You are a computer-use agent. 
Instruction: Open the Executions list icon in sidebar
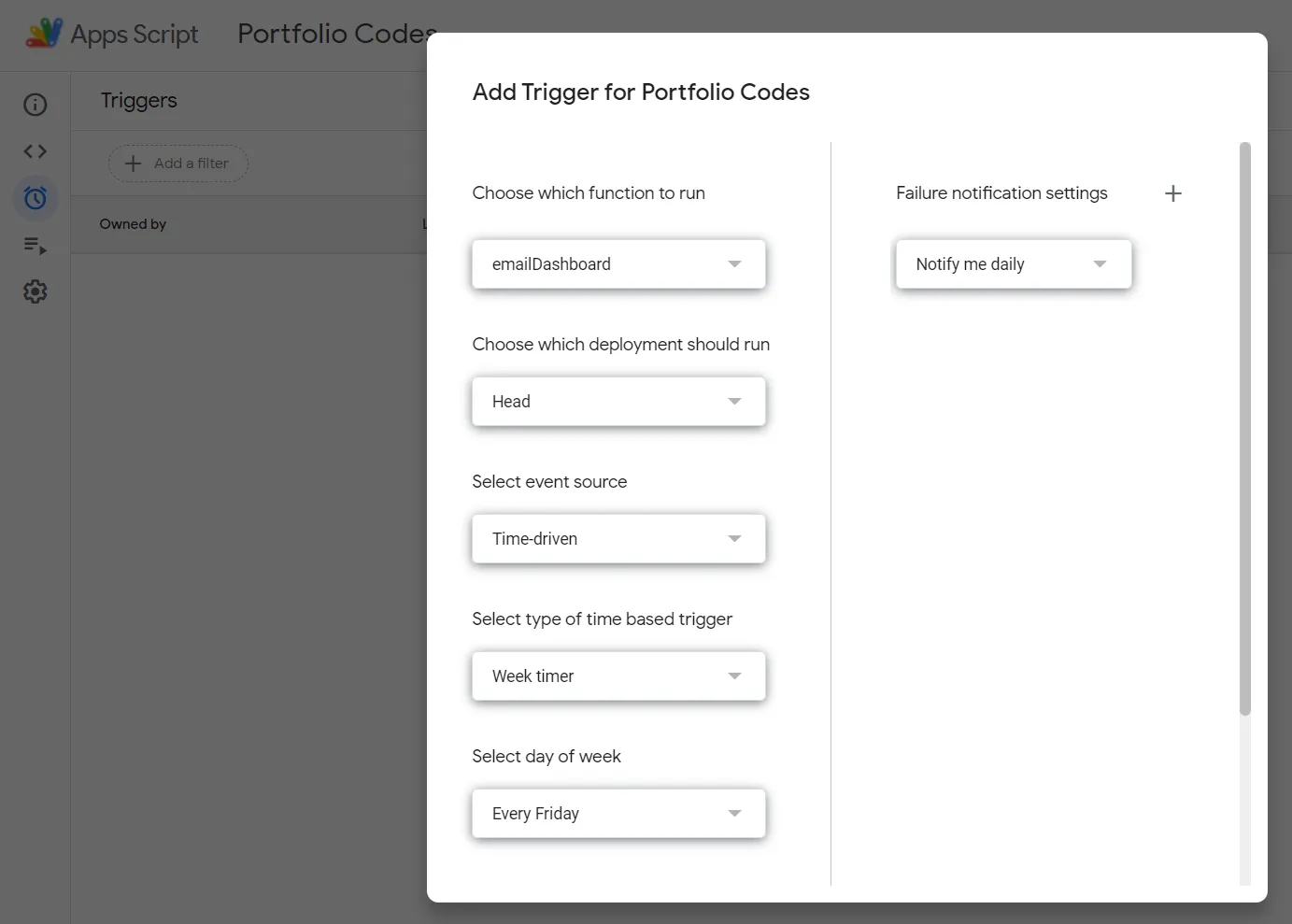click(35, 245)
